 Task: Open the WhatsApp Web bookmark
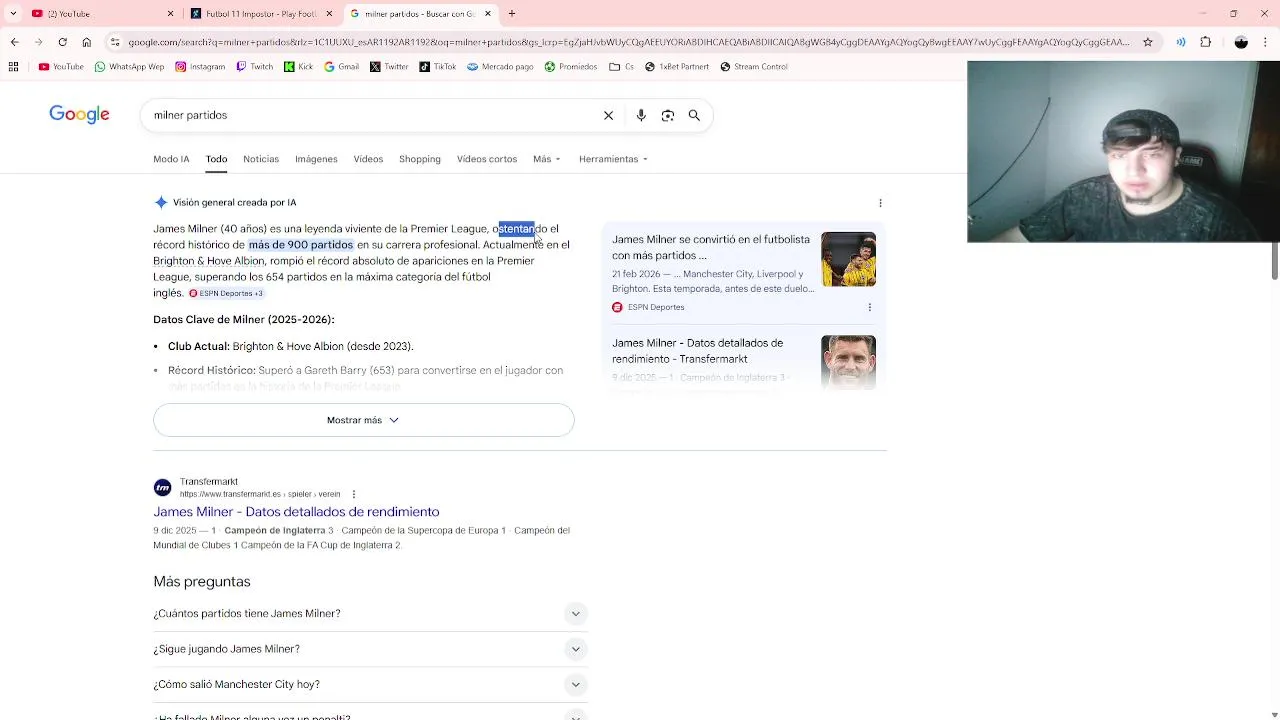click(129, 67)
